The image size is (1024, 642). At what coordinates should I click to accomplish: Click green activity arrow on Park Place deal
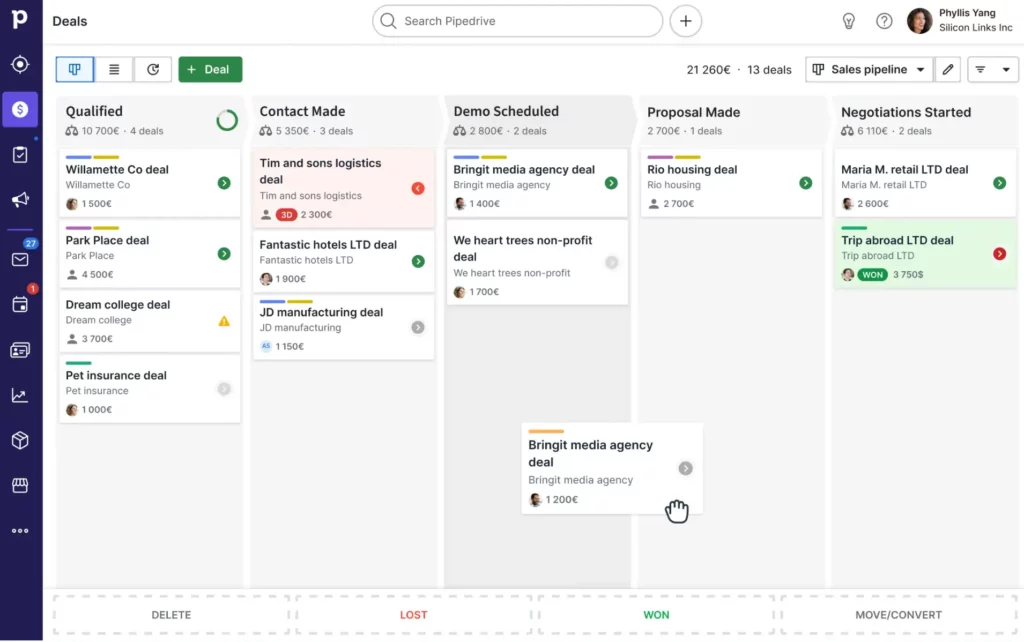click(x=224, y=253)
